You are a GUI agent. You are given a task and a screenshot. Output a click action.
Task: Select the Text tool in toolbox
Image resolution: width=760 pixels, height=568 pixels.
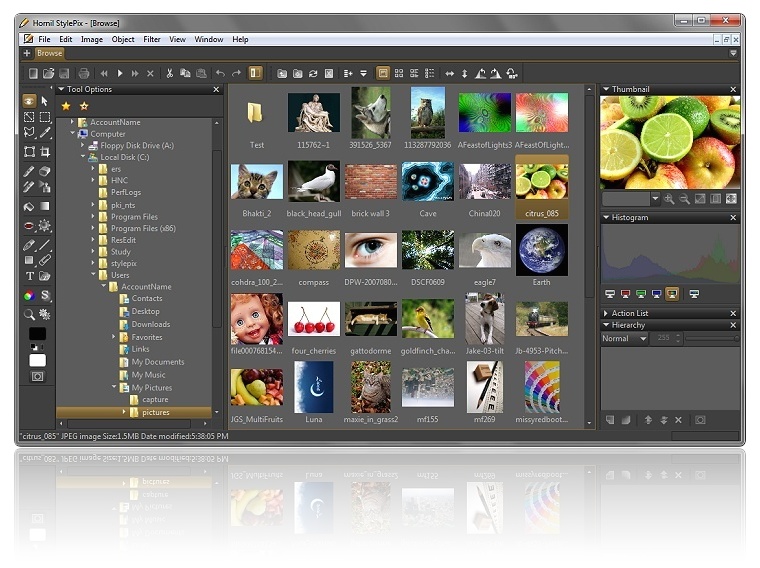(x=29, y=276)
